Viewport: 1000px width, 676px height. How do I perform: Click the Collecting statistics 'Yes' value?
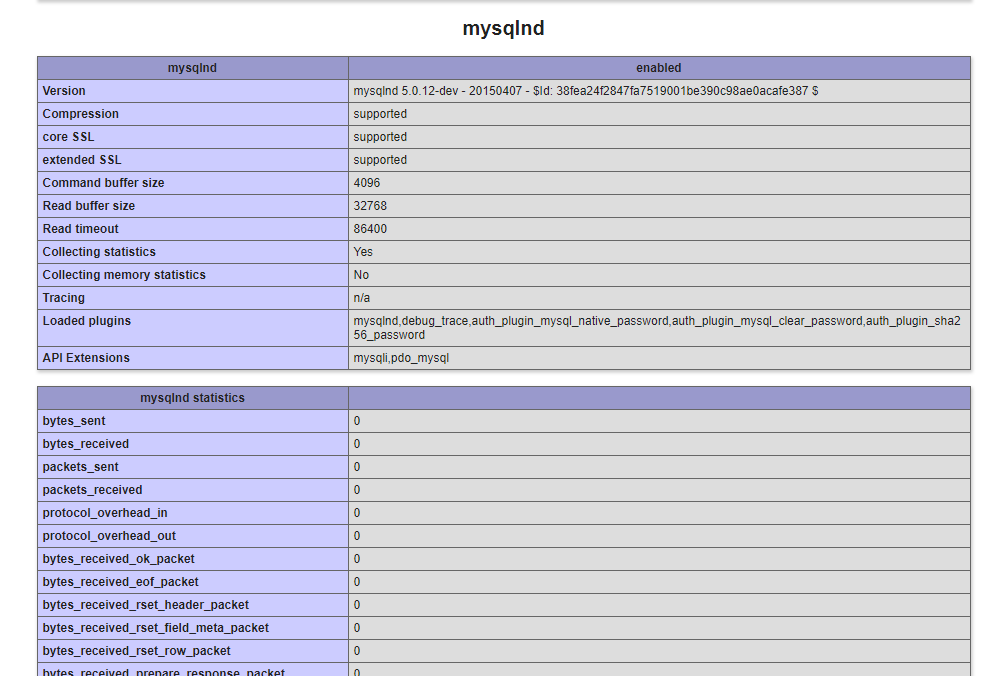pos(363,252)
